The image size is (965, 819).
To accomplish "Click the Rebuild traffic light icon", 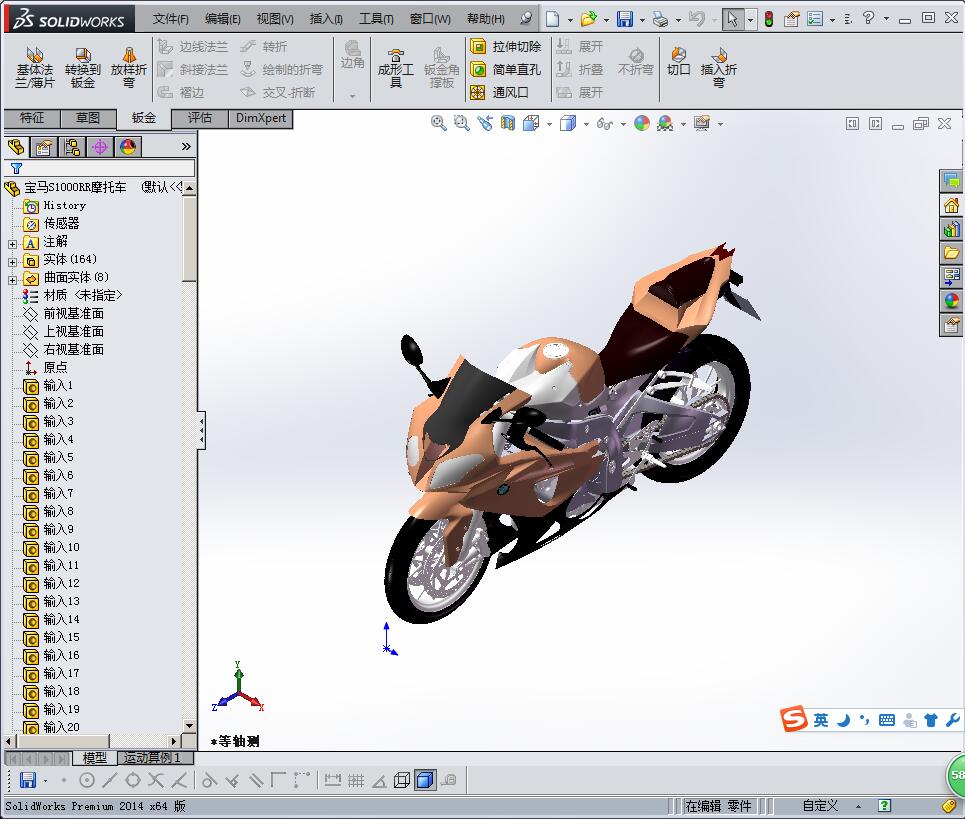I will (x=769, y=19).
